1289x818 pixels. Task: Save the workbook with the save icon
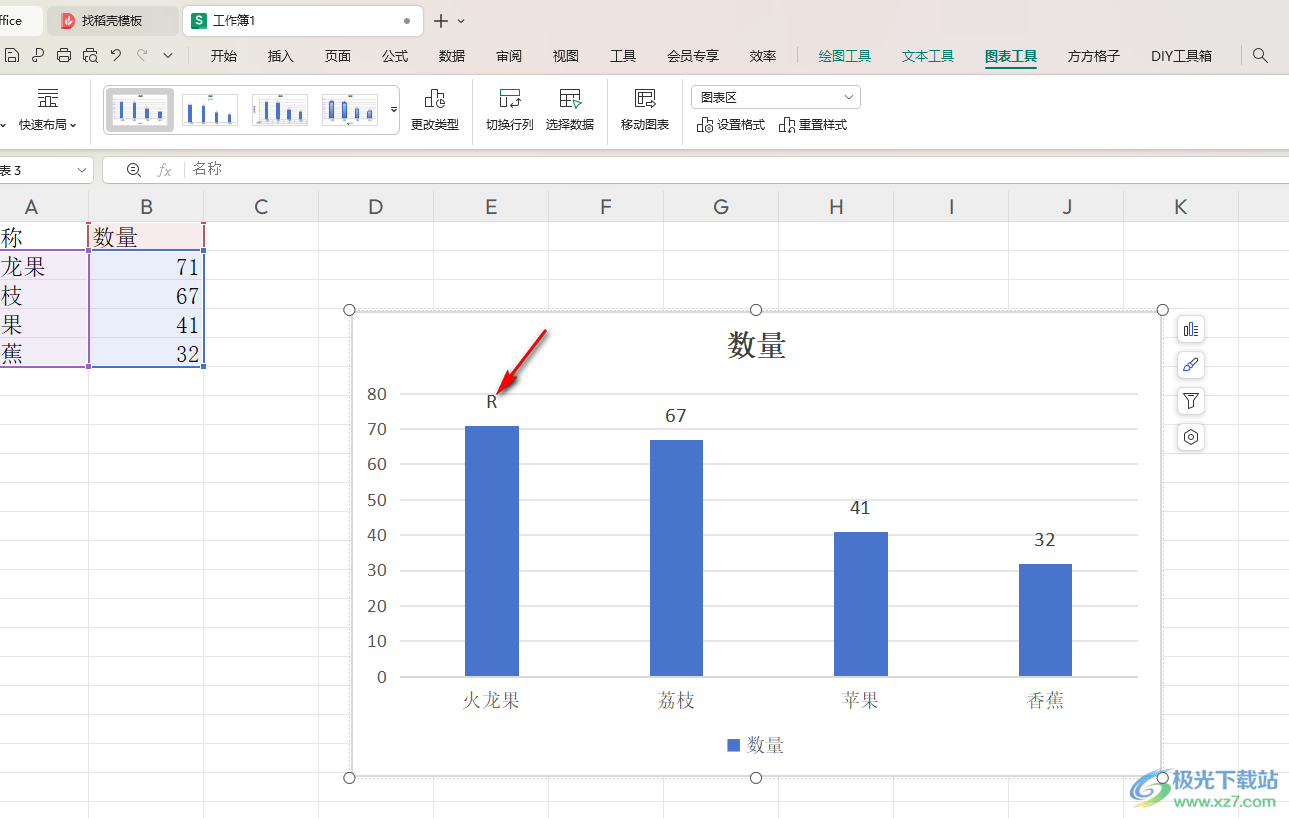point(12,56)
